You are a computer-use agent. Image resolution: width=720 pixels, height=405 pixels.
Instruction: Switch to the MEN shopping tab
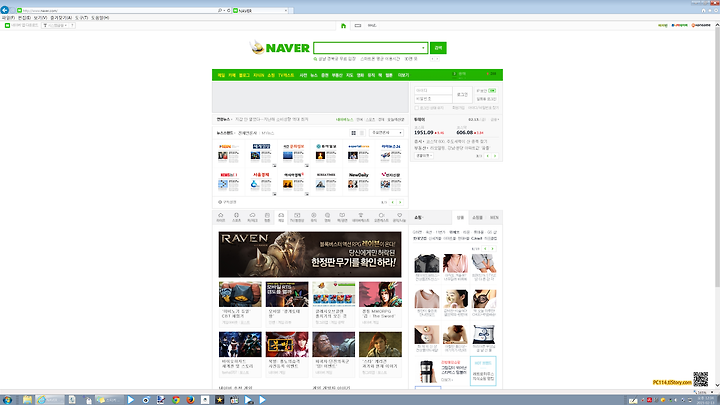point(494,218)
